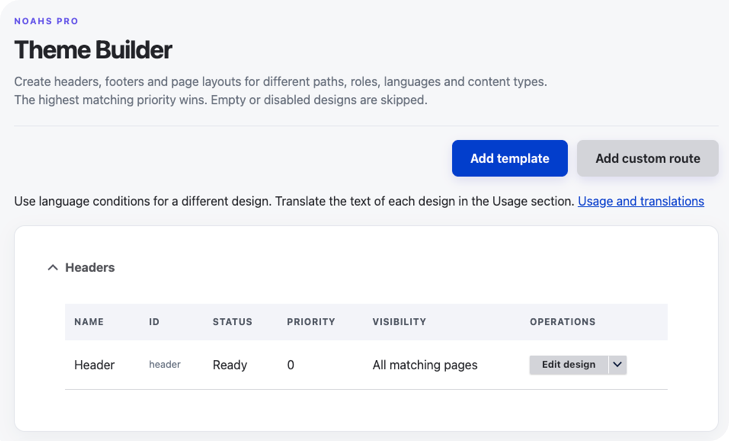Click the Theme Builder page title
Image resolution: width=729 pixels, height=441 pixels.
93,50
